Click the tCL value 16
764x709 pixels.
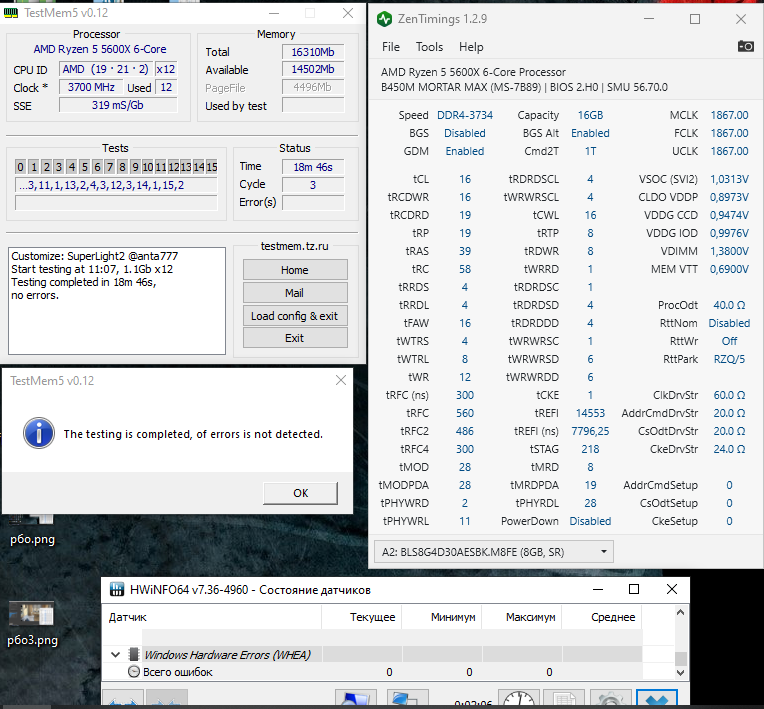point(465,179)
